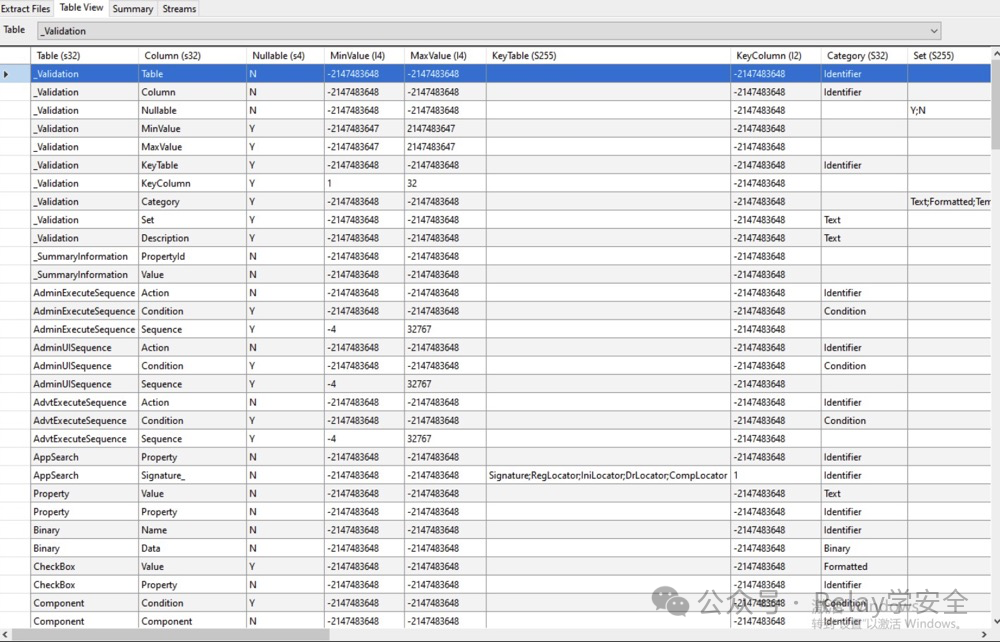Select the 'Set' column-name cell
1000x642 pixels.
click(192, 220)
